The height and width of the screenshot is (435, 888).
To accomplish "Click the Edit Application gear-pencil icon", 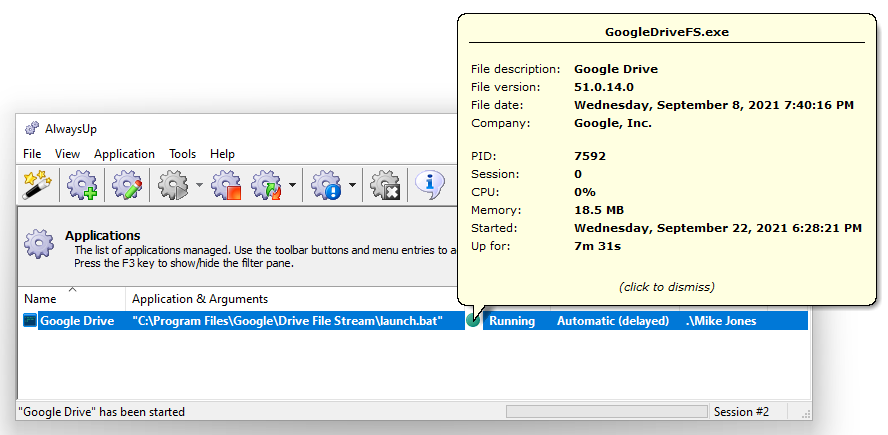I will pos(127,185).
